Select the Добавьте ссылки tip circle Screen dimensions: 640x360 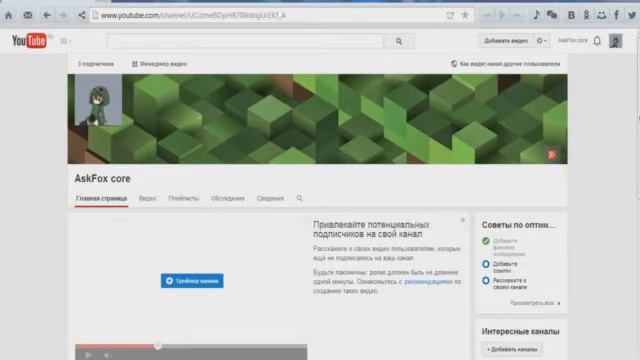486,264
